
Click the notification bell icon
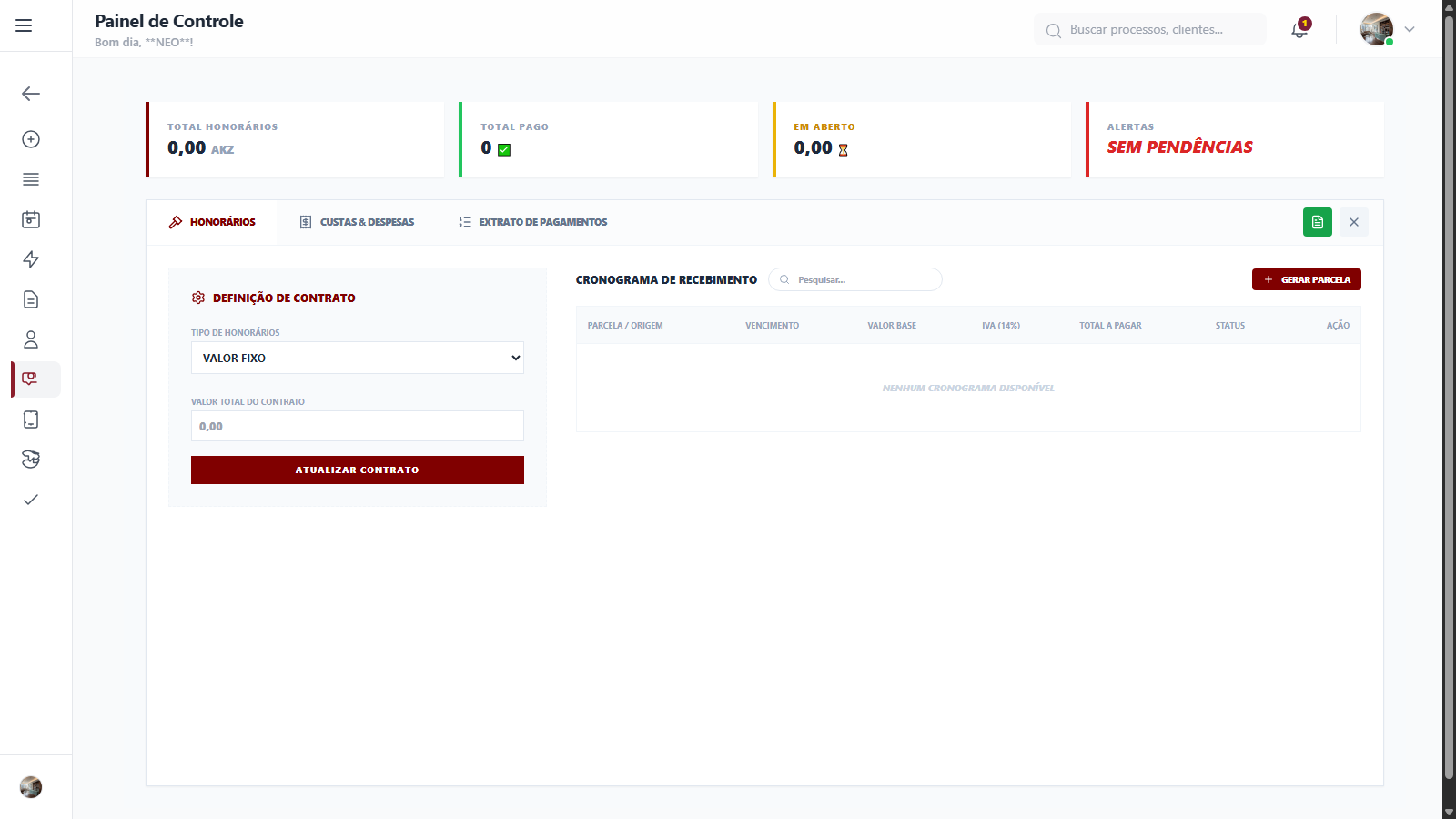coord(1299,30)
